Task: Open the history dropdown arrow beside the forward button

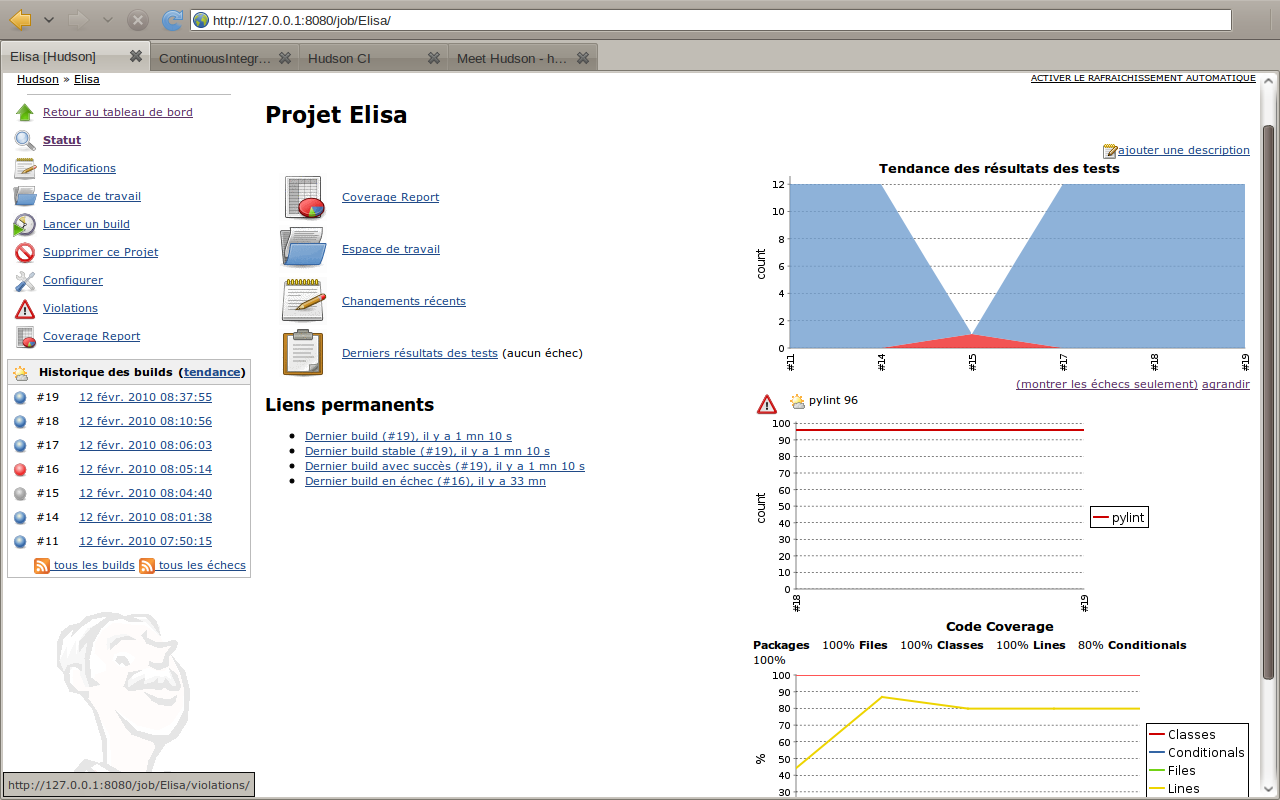Action: [108, 20]
